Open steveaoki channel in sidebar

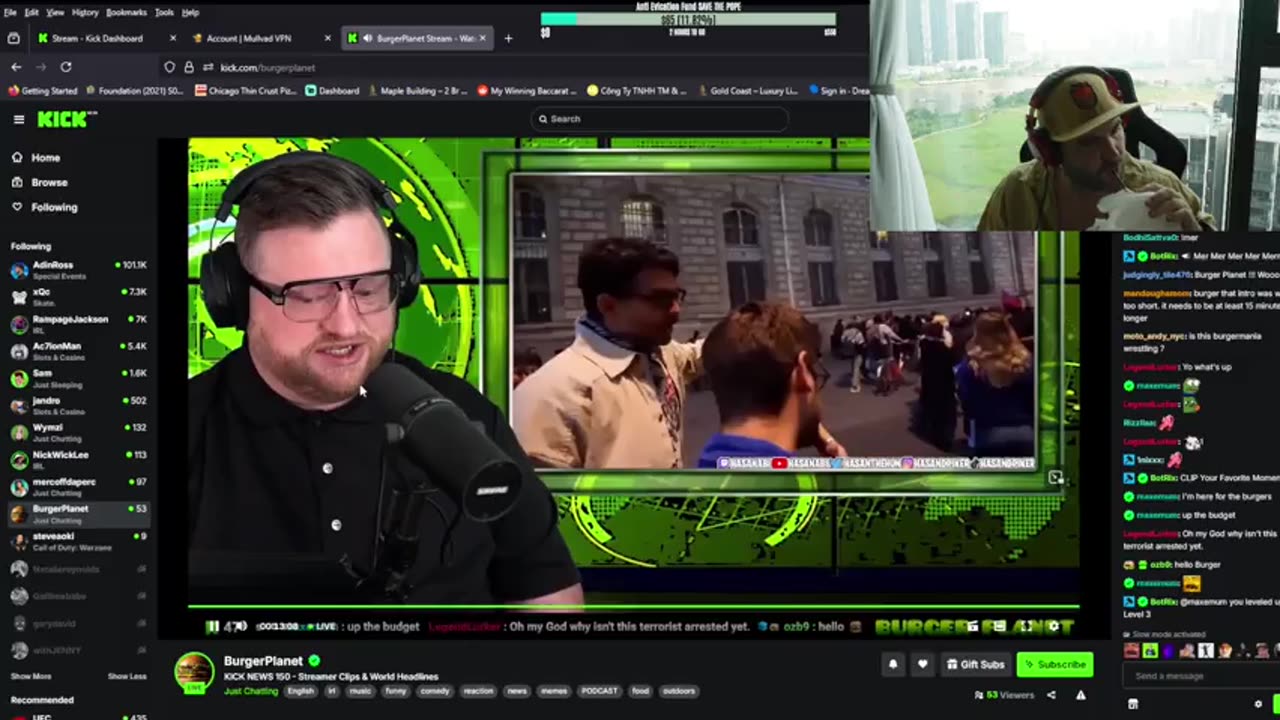click(78, 540)
